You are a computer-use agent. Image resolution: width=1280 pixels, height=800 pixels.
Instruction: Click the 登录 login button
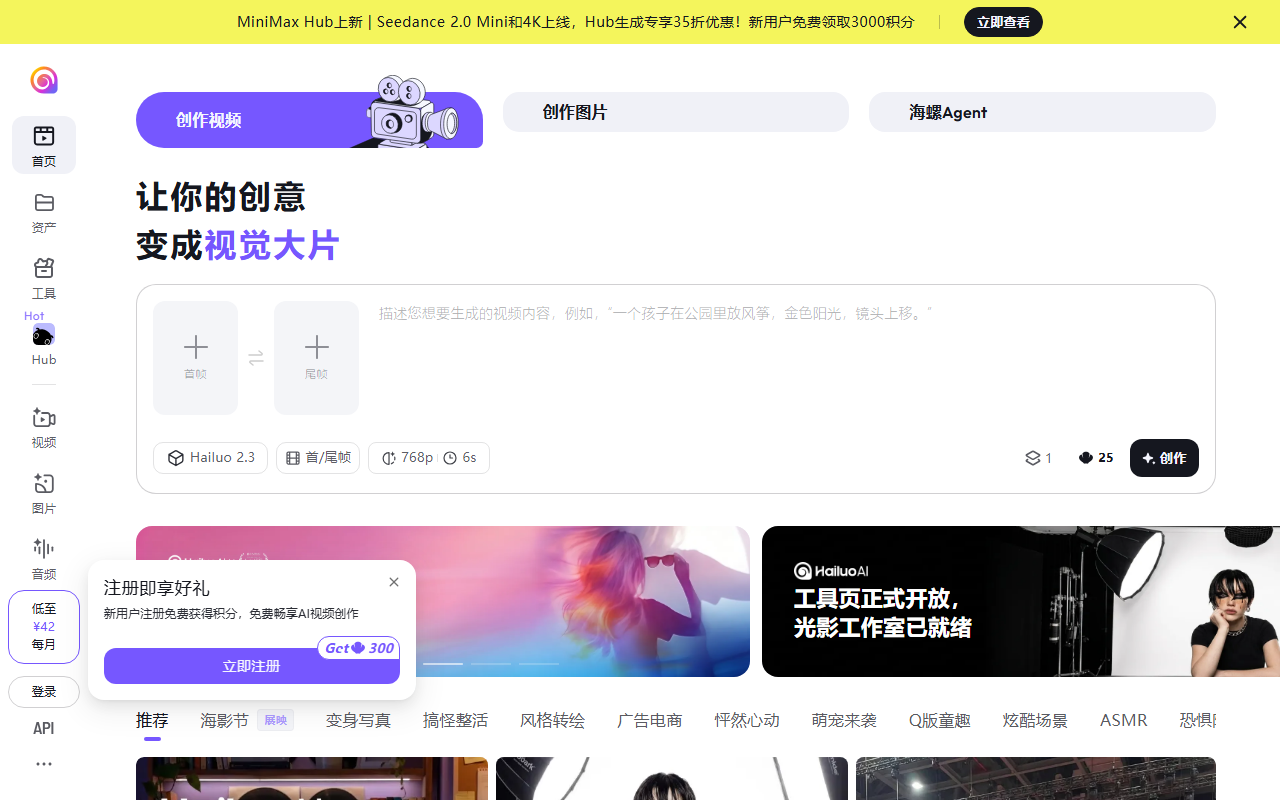[x=44, y=692]
